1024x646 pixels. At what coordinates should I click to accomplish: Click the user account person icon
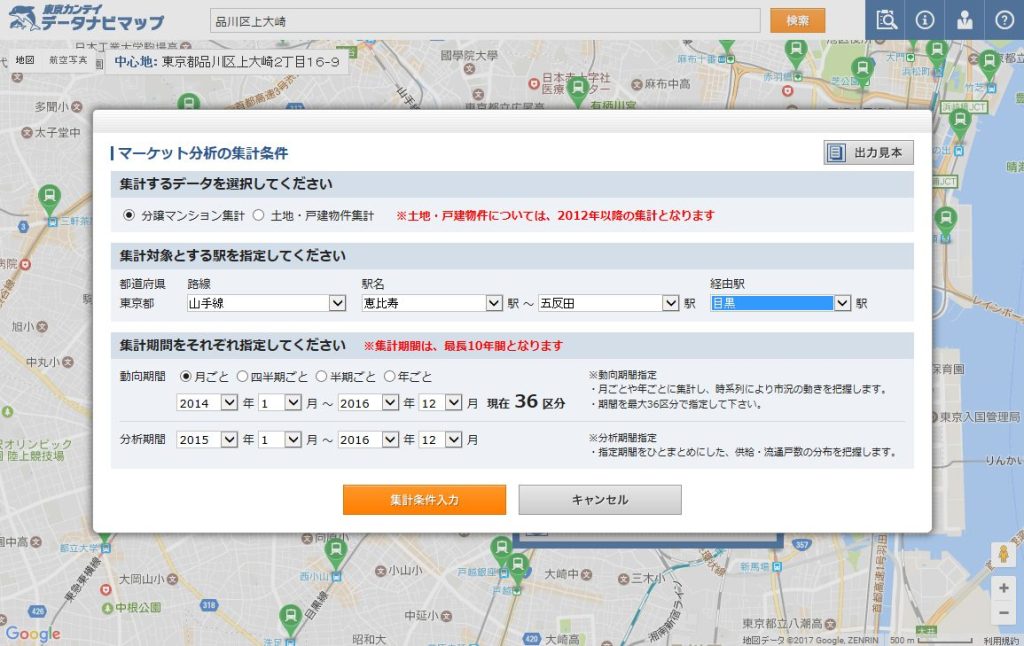pos(964,20)
